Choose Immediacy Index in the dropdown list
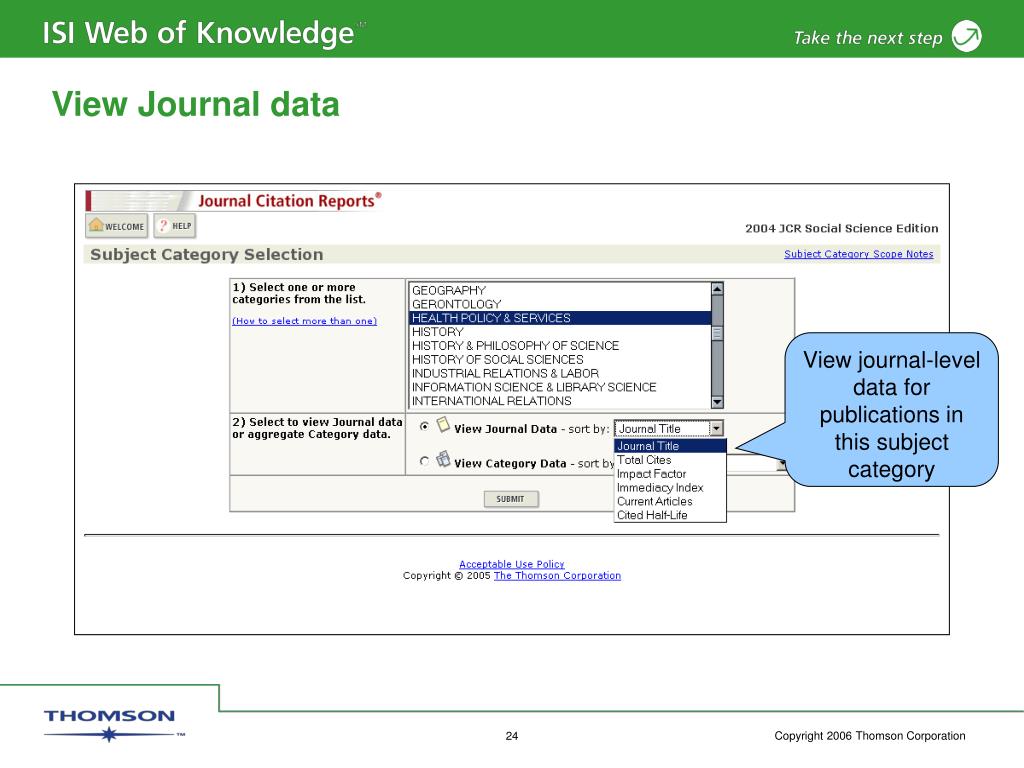Viewport: 1024px width, 768px height. click(670, 488)
